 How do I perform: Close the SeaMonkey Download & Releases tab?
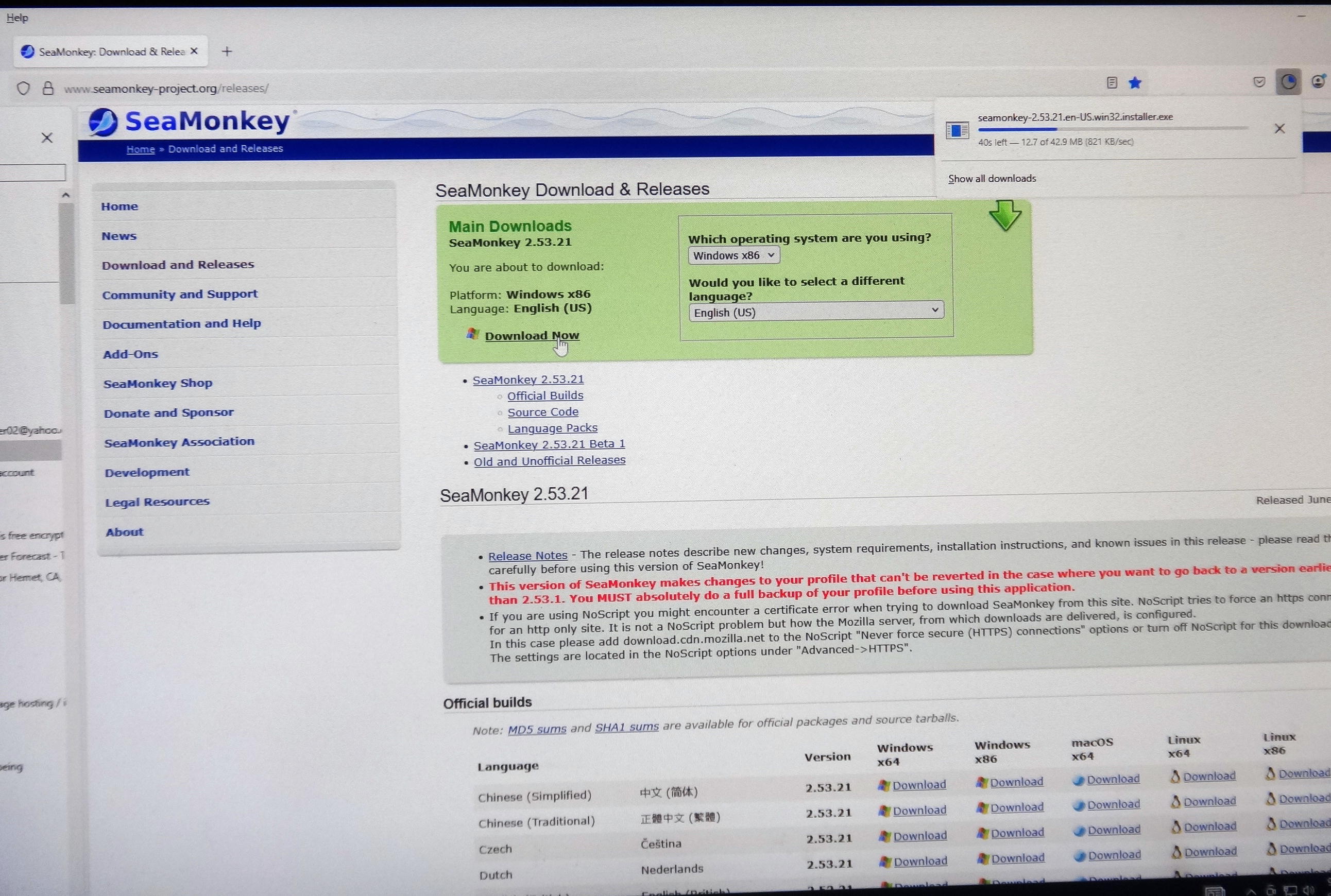(x=194, y=51)
